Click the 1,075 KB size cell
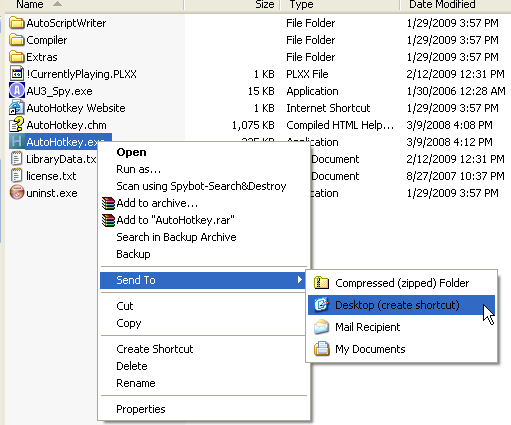 click(x=253, y=125)
